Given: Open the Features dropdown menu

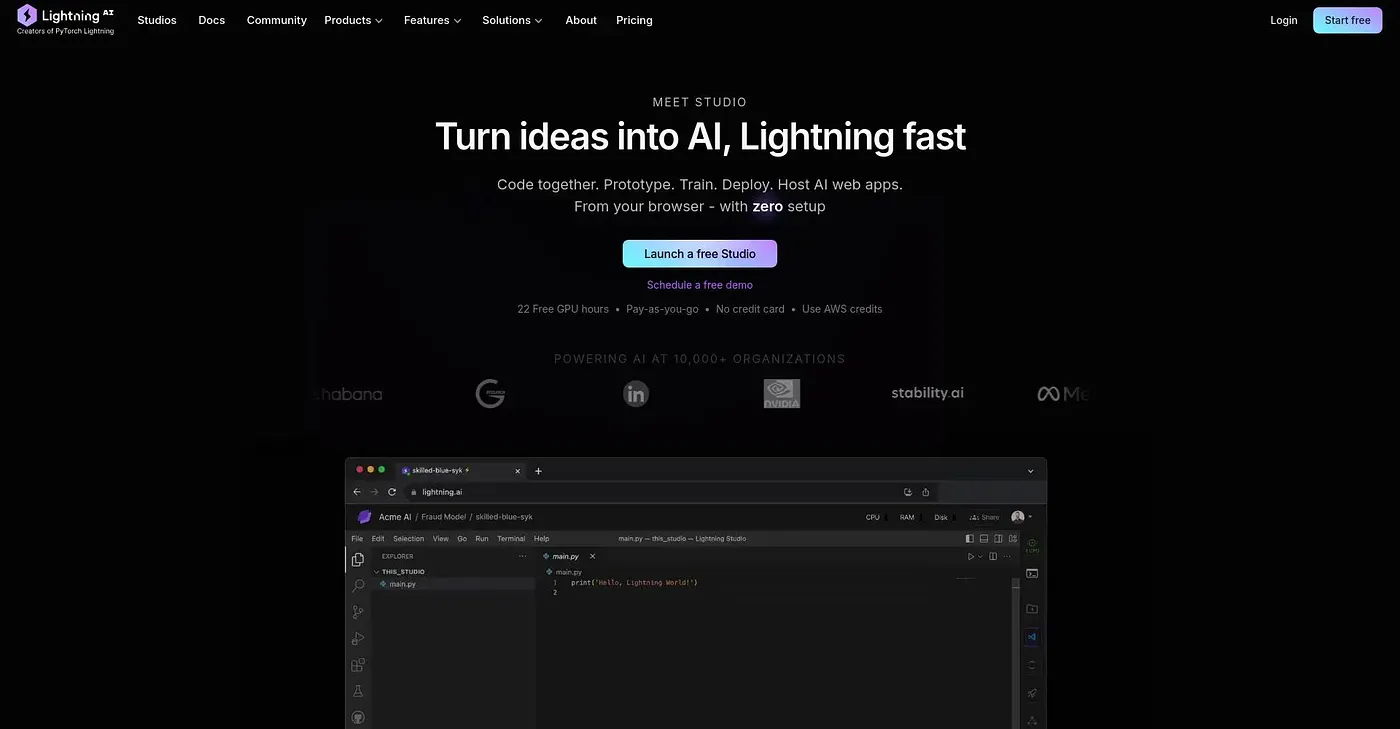Looking at the screenshot, I should point(433,20).
